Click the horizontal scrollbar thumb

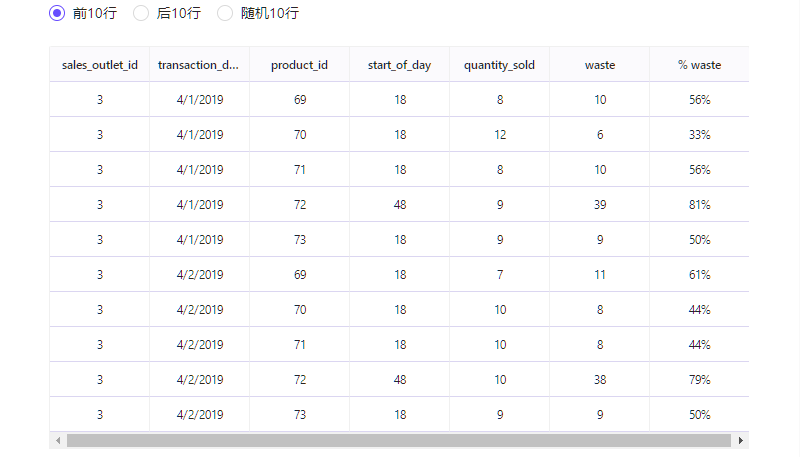pos(399,440)
